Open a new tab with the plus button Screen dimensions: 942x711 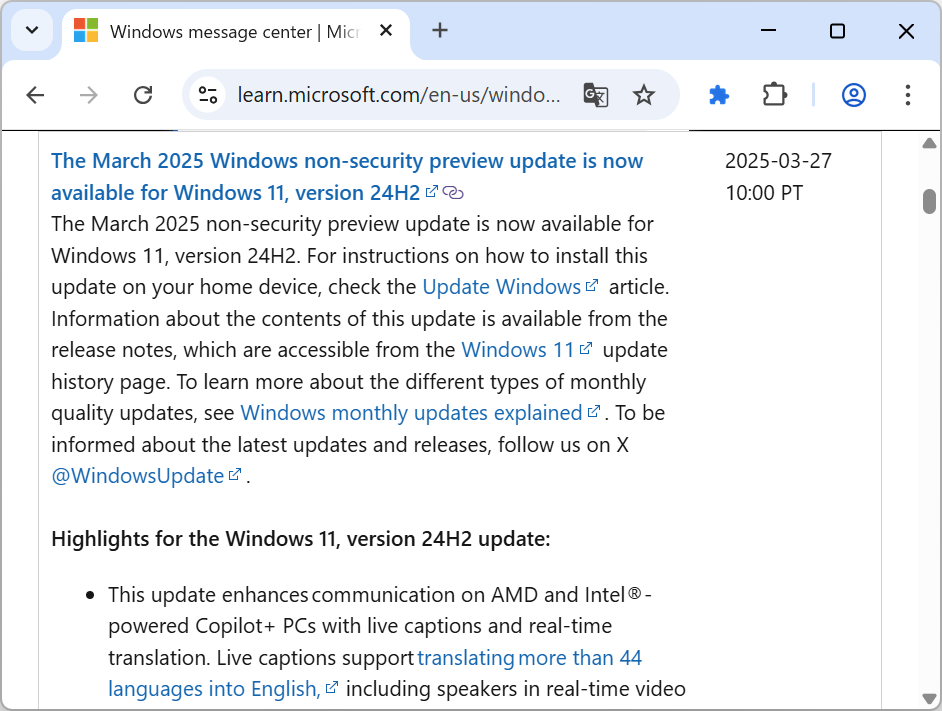click(440, 30)
